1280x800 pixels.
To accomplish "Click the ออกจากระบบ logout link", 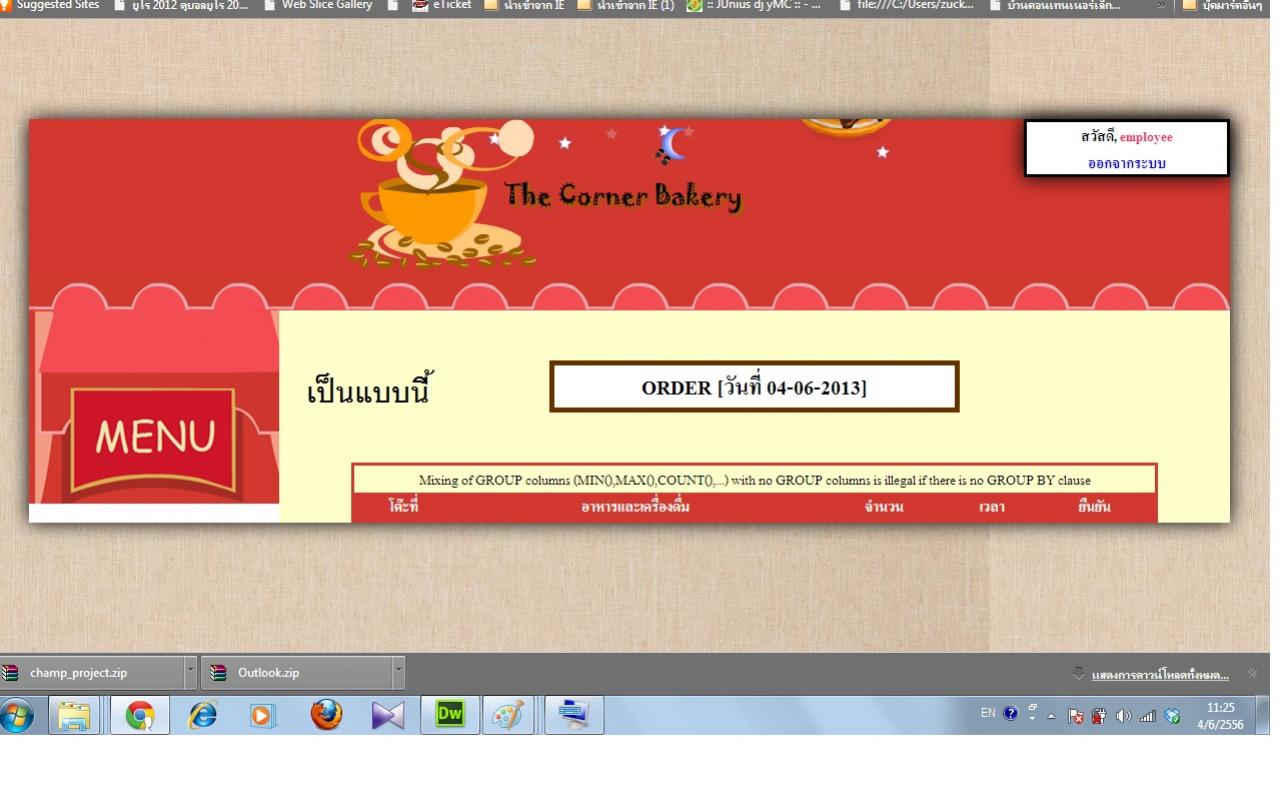I will click(x=1127, y=163).
